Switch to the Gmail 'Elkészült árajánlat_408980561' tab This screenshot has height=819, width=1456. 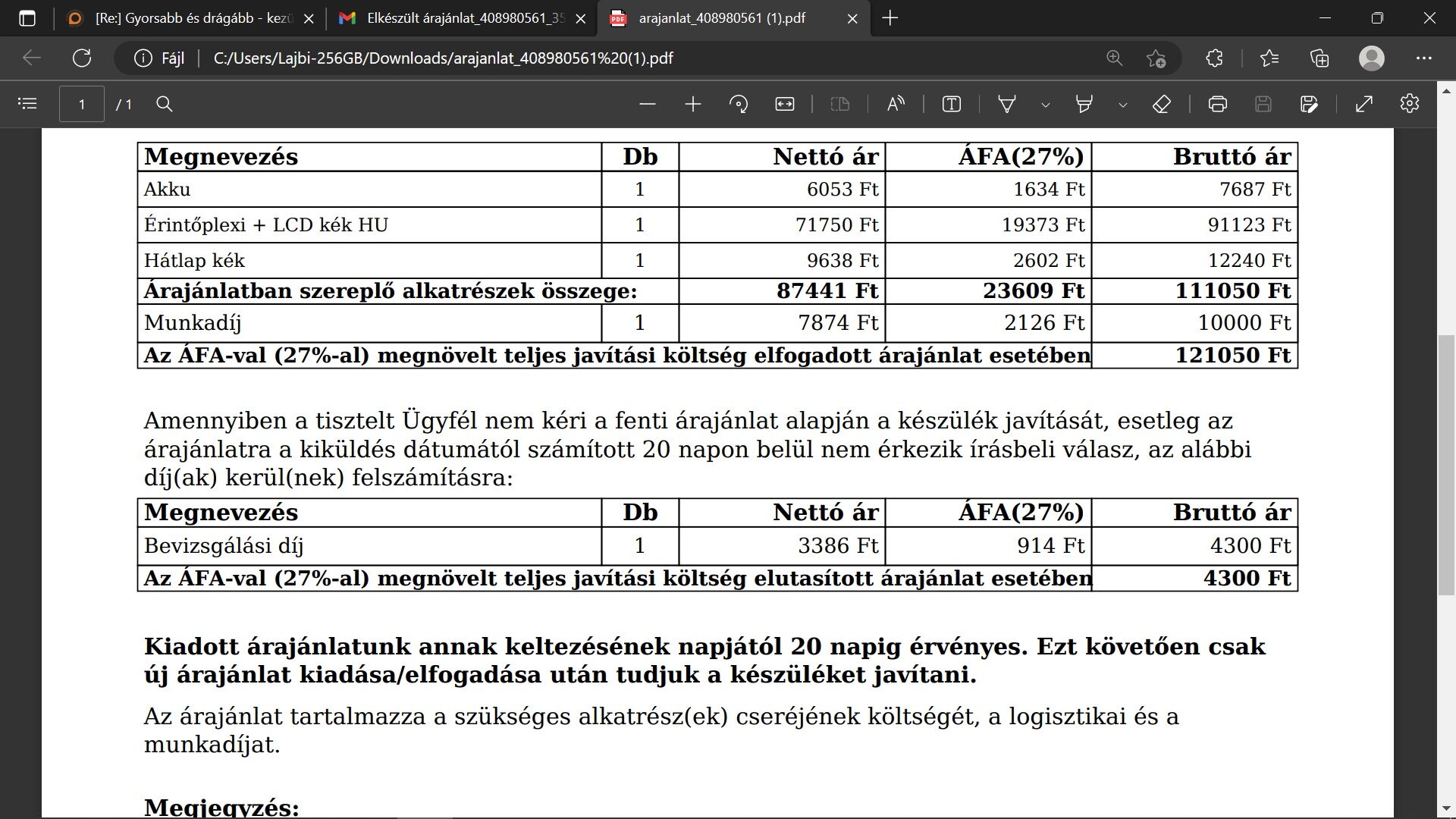tap(463, 18)
